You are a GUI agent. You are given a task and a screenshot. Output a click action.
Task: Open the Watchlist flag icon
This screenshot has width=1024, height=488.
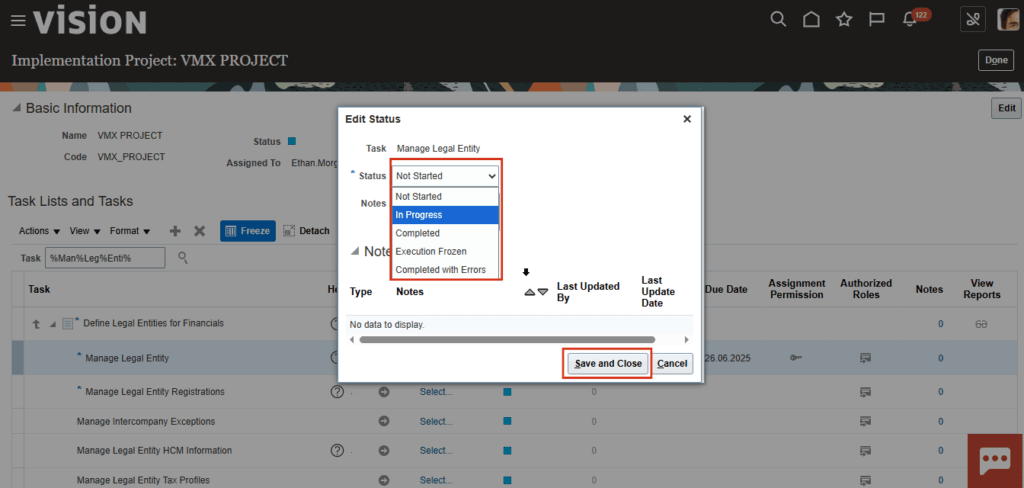point(876,20)
